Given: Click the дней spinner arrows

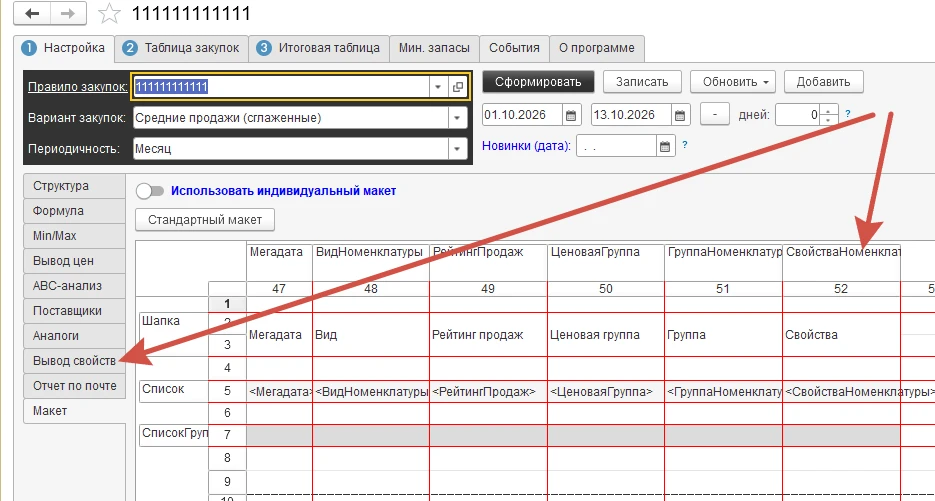Looking at the screenshot, I should (829, 115).
